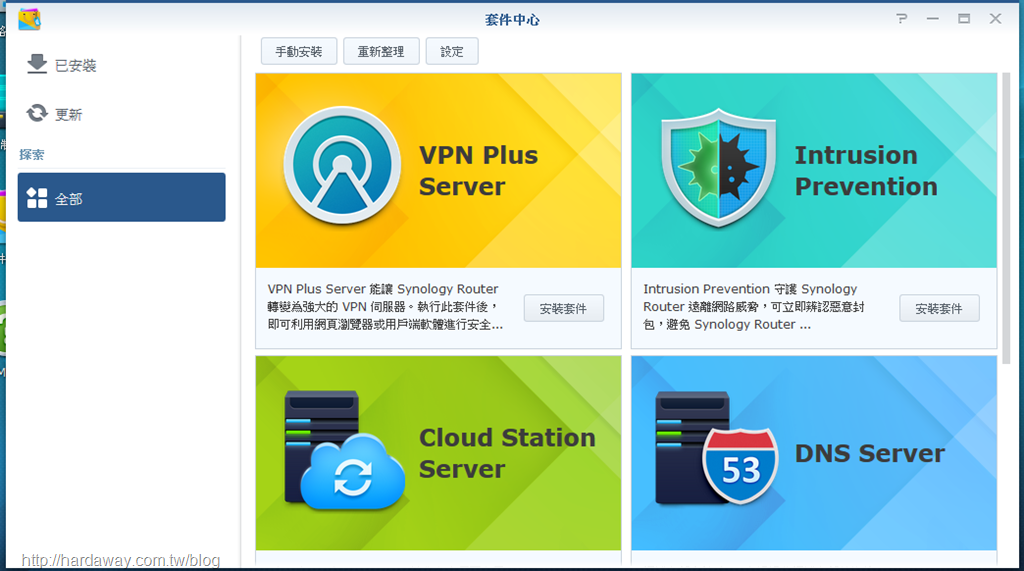This screenshot has height=571, width=1024.
Task: Click the package list vertical scrollbar
Action: click(1006, 218)
